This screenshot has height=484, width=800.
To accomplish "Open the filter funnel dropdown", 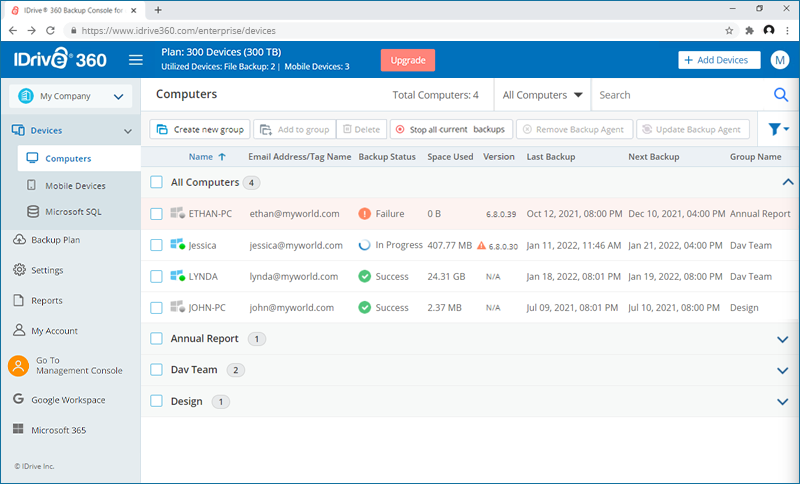I will pyautogui.click(x=779, y=130).
